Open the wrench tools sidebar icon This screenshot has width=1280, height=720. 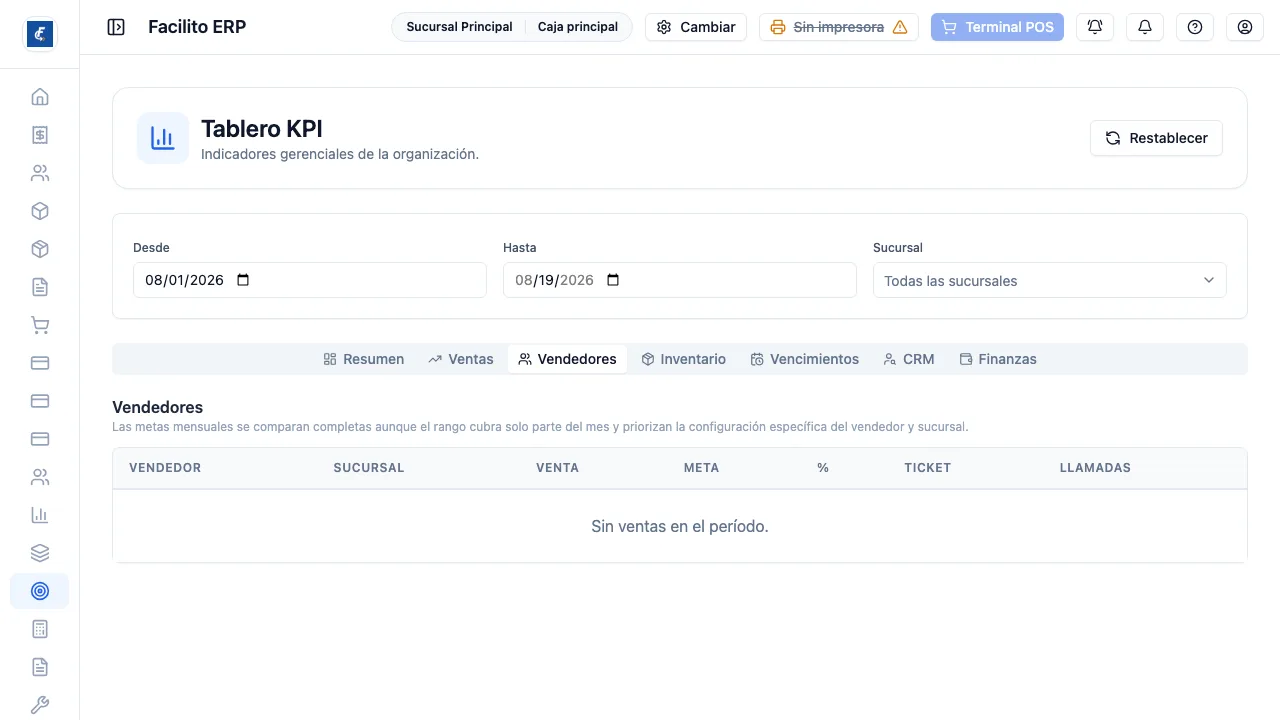coord(40,705)
